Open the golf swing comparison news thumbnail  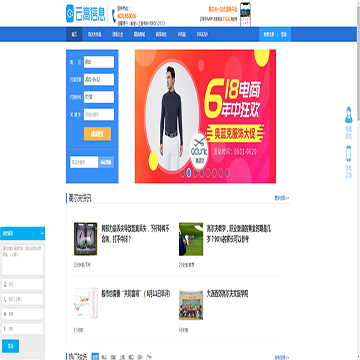85,239
